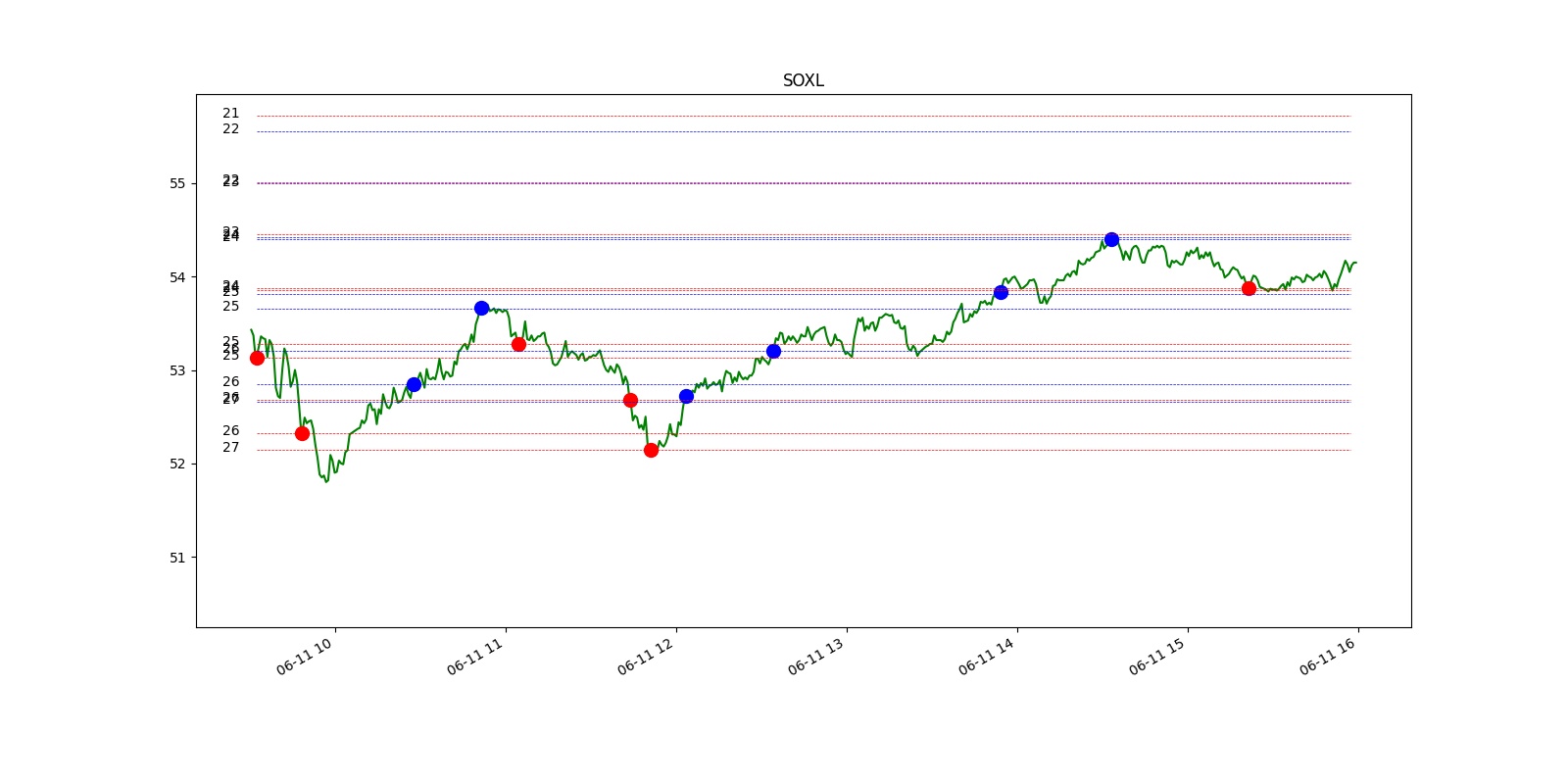The height and width of the screenshot is (784, 1568).
Task: Select the y-axis tick label 55
Action: click(177, 183)
